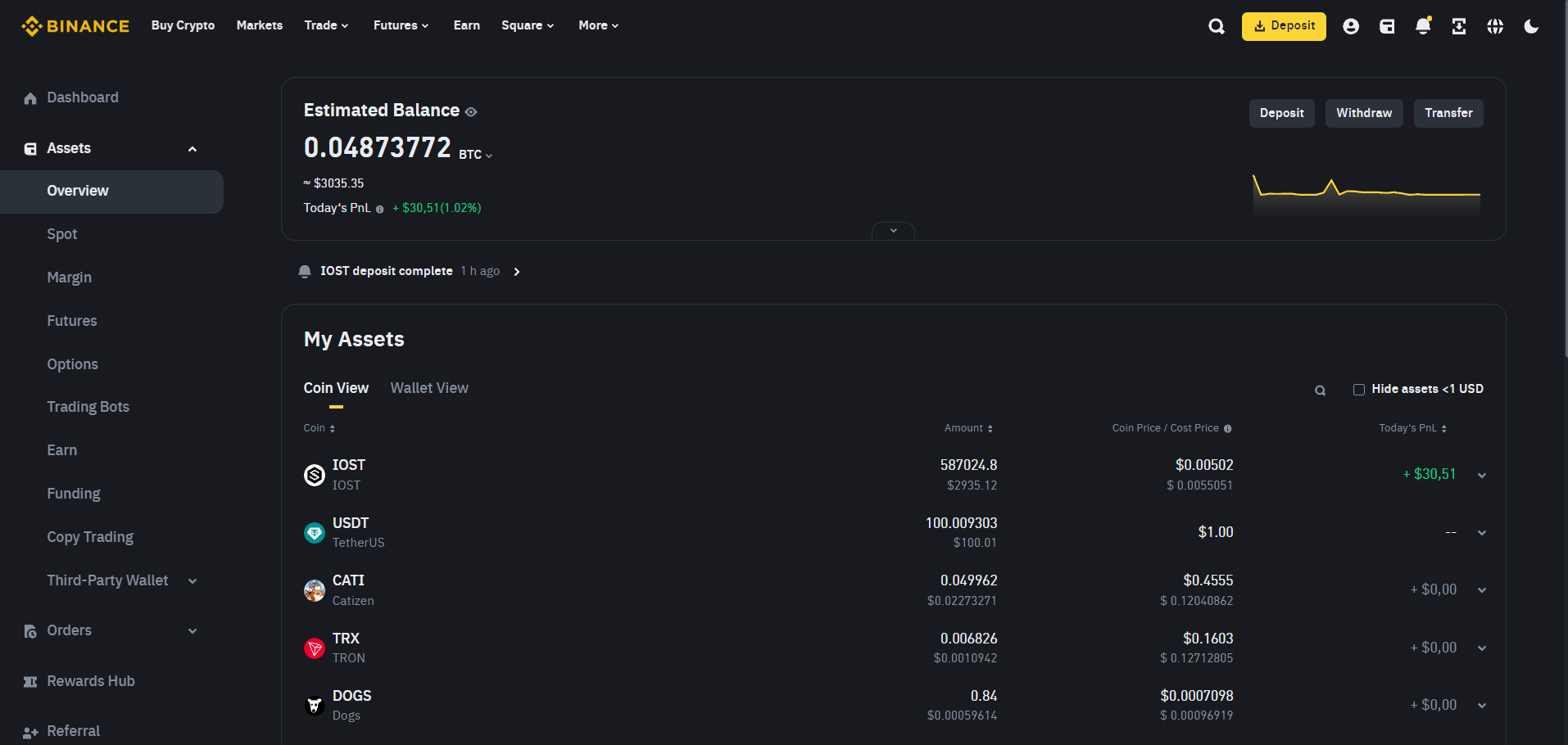Hide balance with the eye icon

(471, 112)
